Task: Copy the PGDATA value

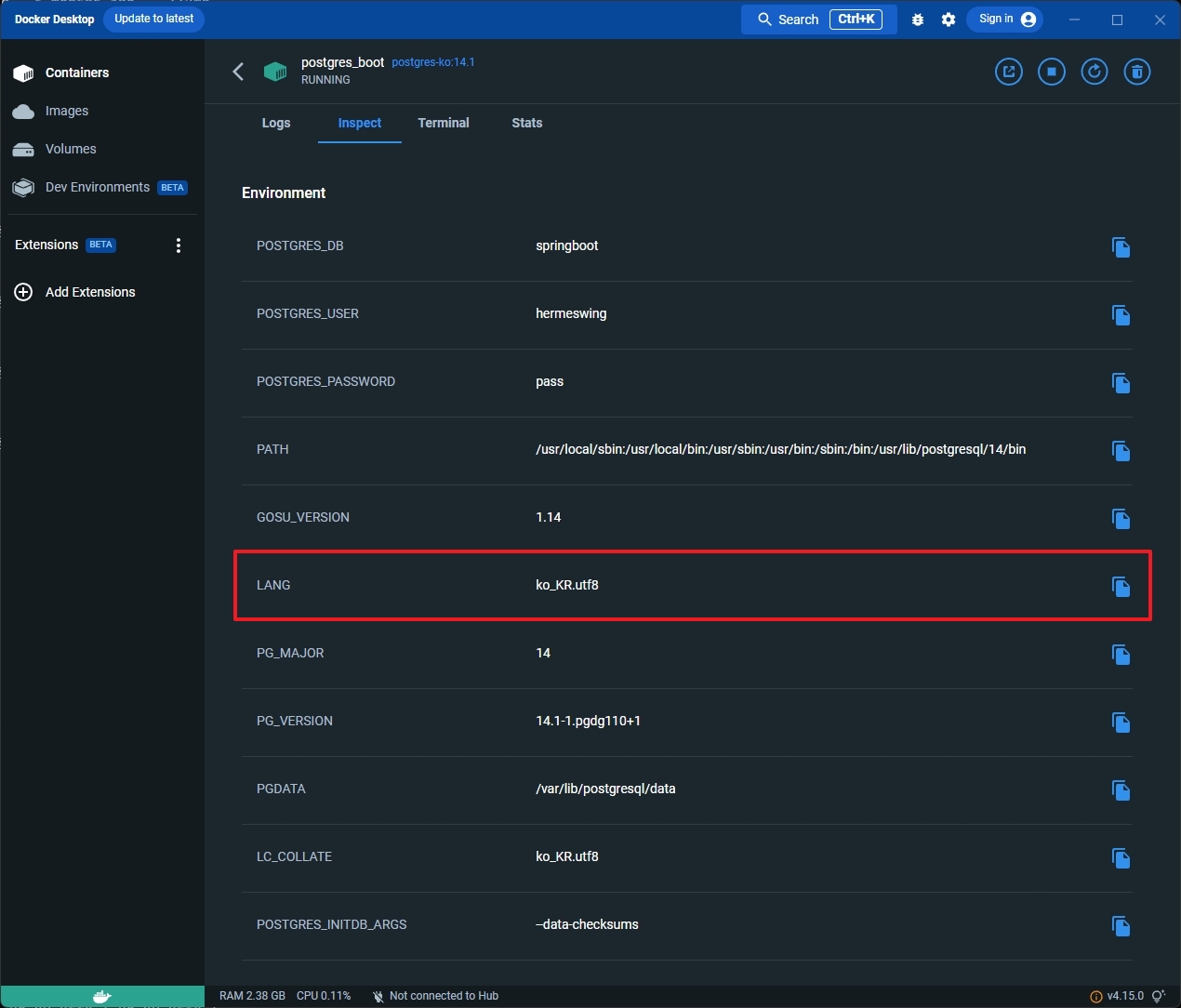Action: click(x=1121, y=790)
